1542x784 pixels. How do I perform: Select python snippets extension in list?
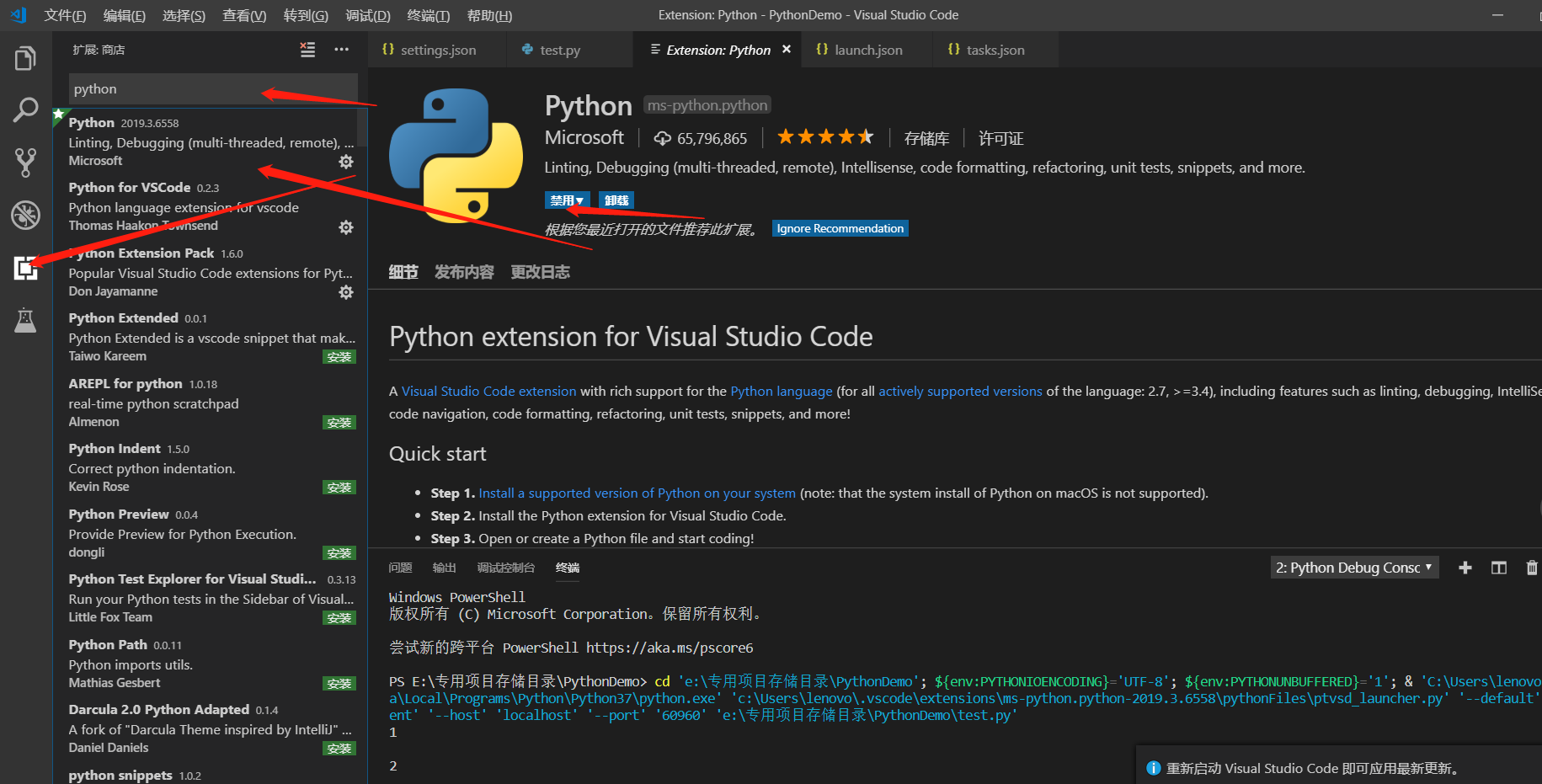pyautogui.click(x=211, y=775)
